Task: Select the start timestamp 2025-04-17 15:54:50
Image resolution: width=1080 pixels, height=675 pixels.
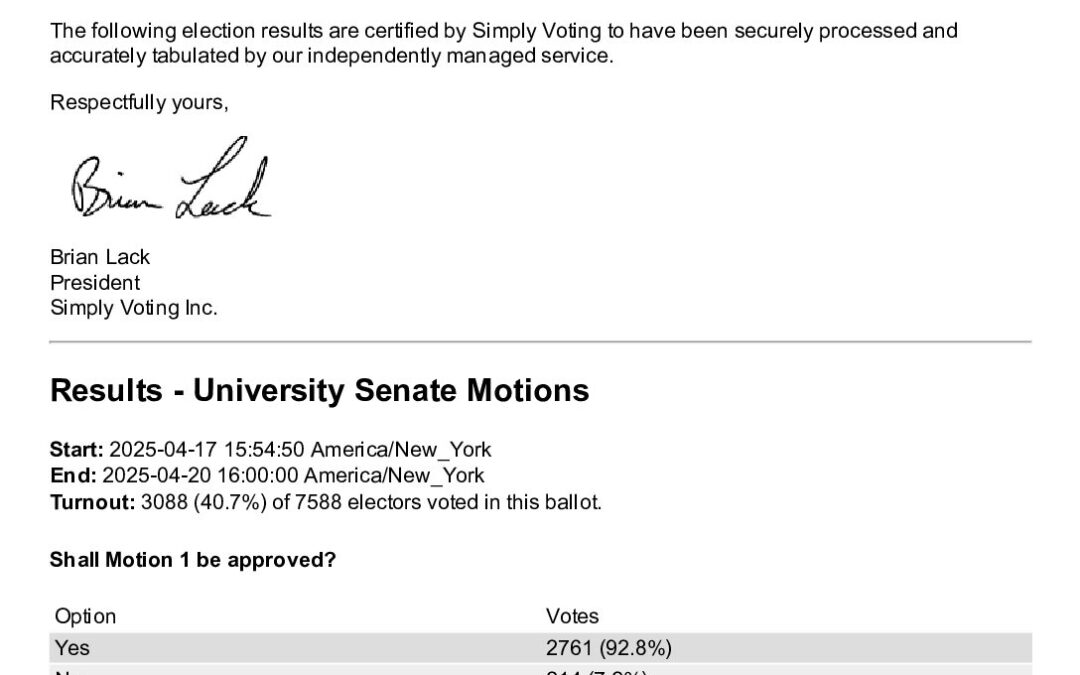Action: [203, 449]
